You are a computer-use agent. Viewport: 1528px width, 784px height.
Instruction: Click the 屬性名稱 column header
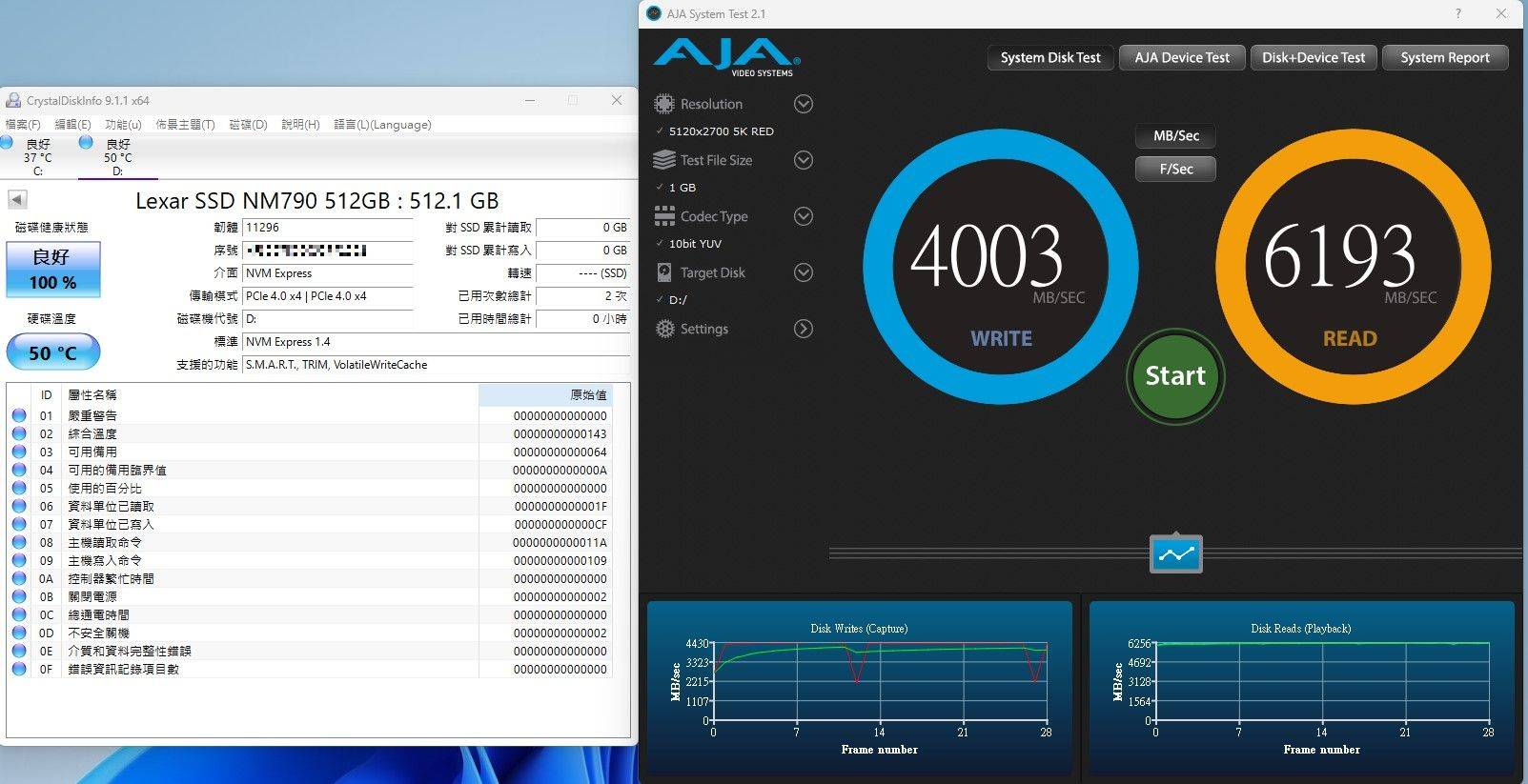[x=271, y=394]
